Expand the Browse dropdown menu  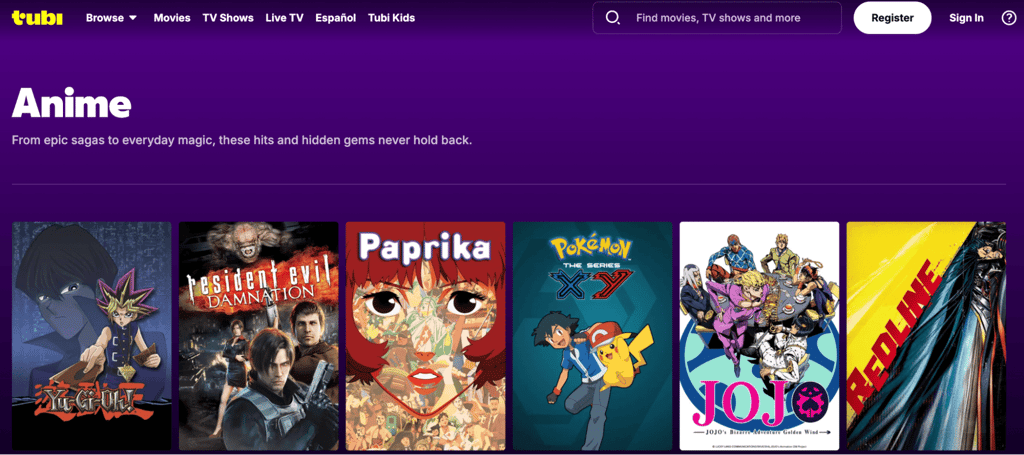point(112,18)
